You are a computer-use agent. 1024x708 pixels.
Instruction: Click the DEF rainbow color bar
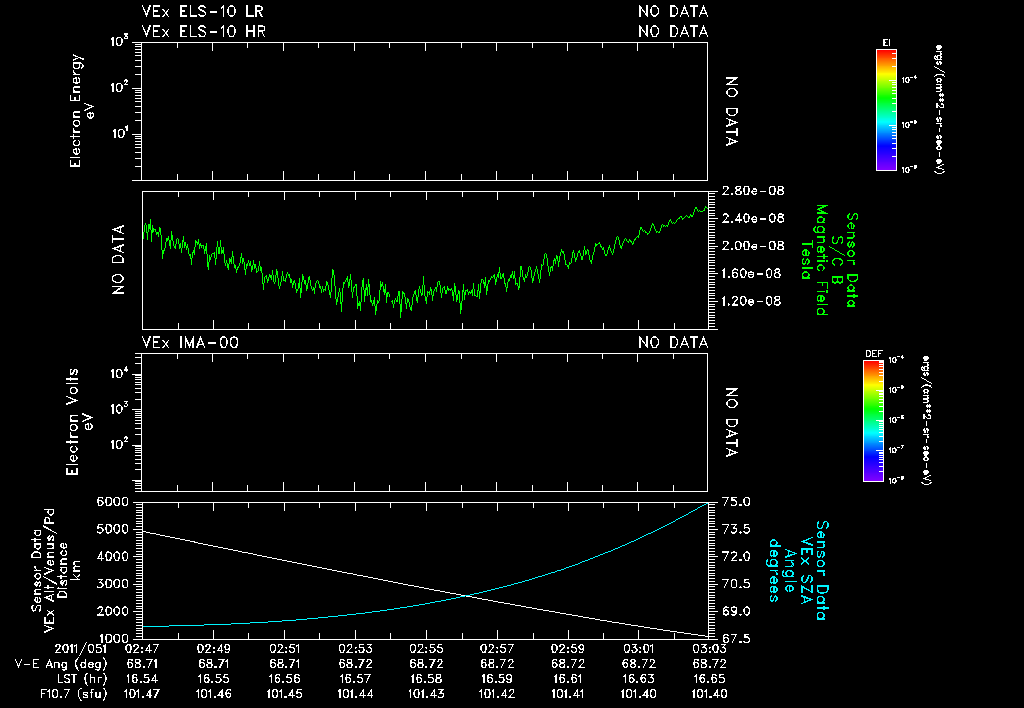pyautogui.click(x=873, y=421)
